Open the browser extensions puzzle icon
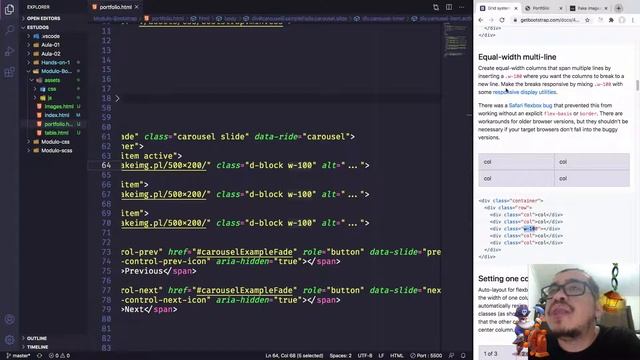 coord(611,20)
